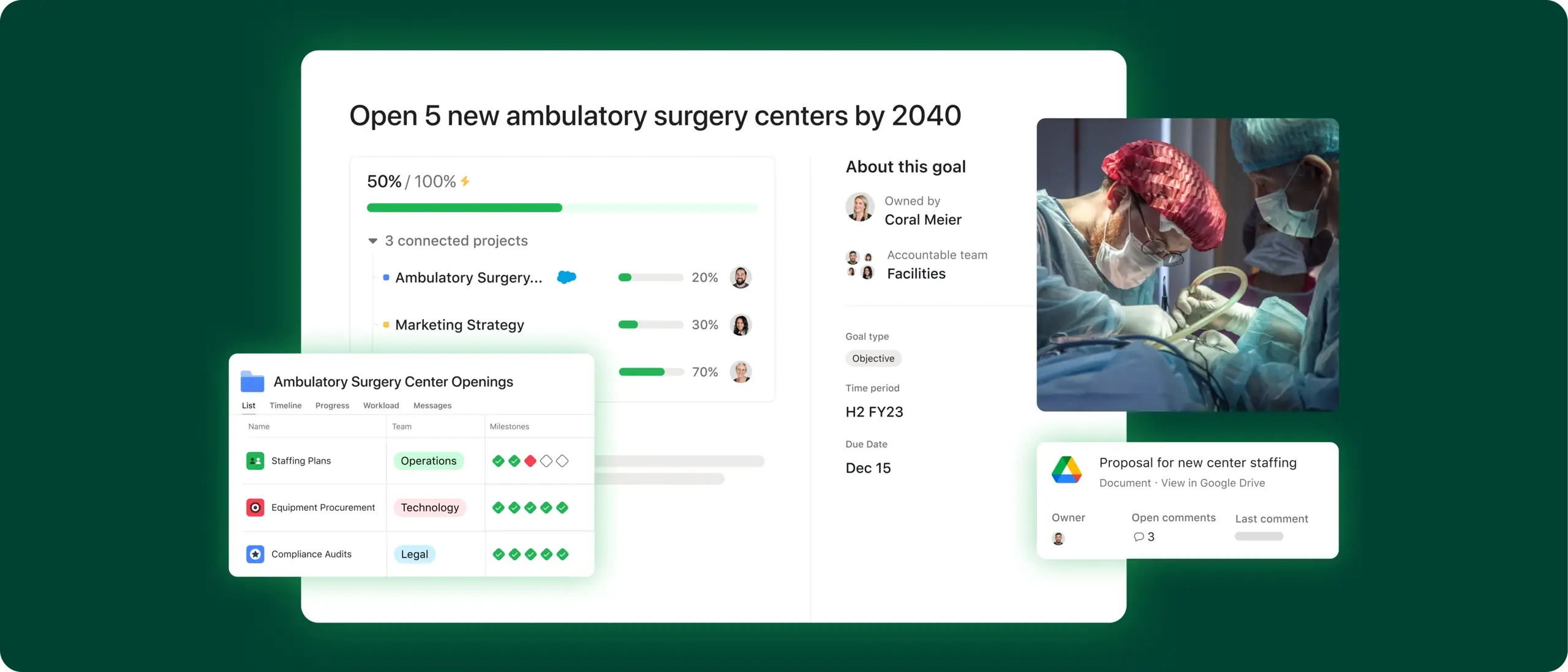Drag the 50% progress bar slider

coord(561,207)
